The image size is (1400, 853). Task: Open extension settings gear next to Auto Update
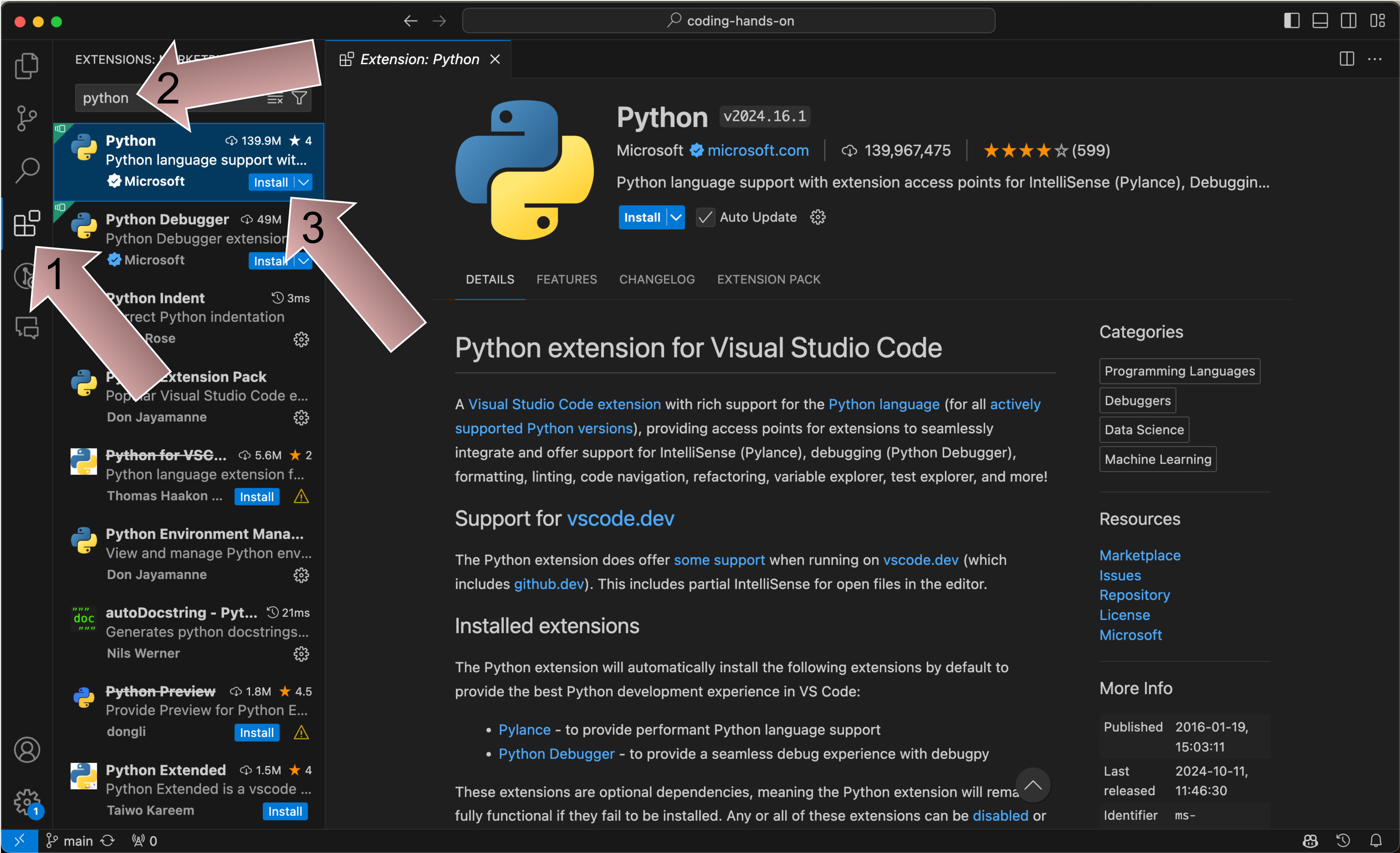pyautogui.click(x=818, y=217)
